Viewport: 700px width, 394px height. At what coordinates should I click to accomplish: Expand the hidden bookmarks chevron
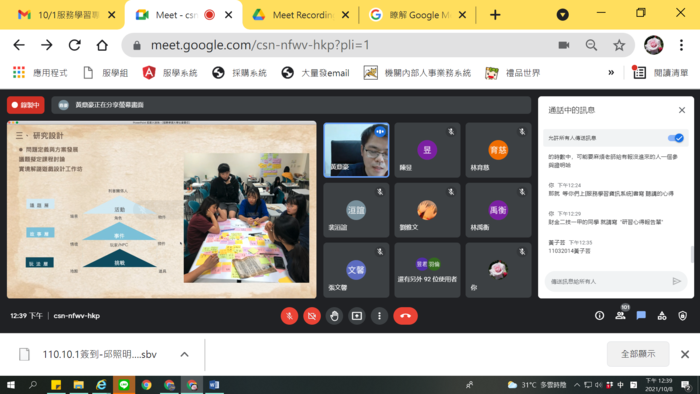pyautogui.click(x=611, y=72)
